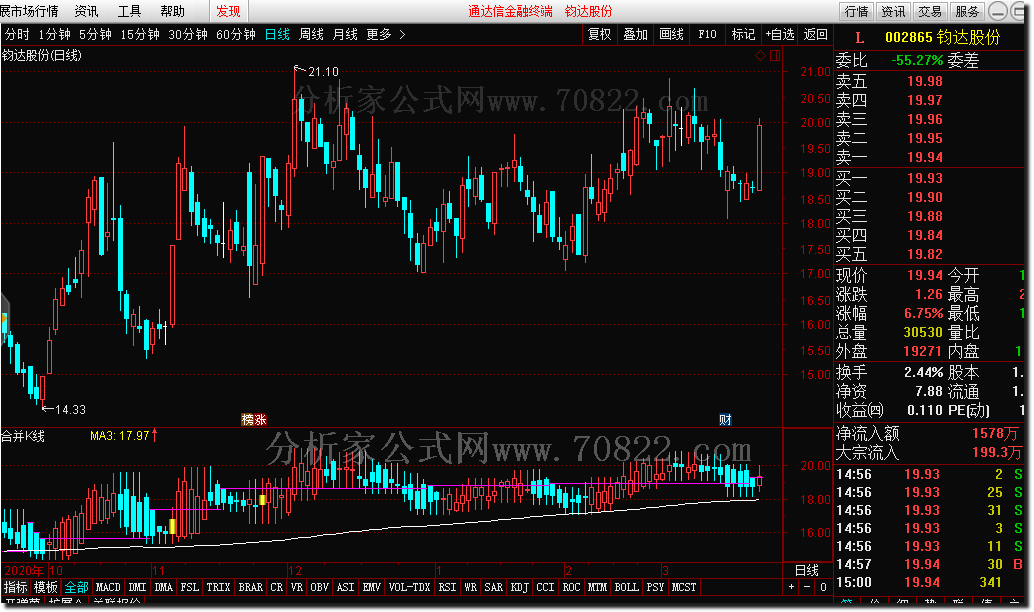Select the OBV indicator tab

click(320, 587)
